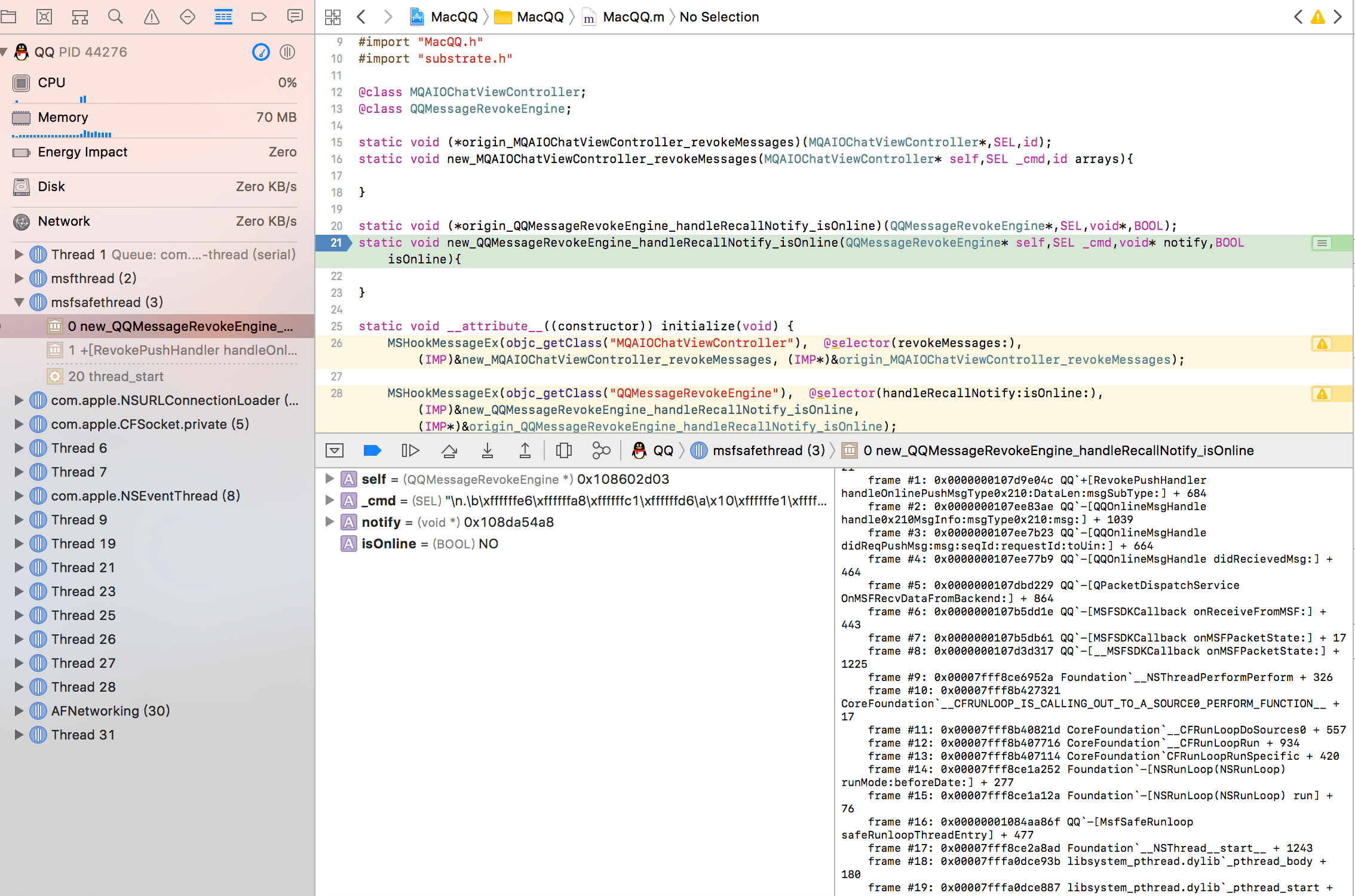This screenshot has width=1355, height=896.
Task: Expand the self variable entry
Action: (x=329, y=479)
